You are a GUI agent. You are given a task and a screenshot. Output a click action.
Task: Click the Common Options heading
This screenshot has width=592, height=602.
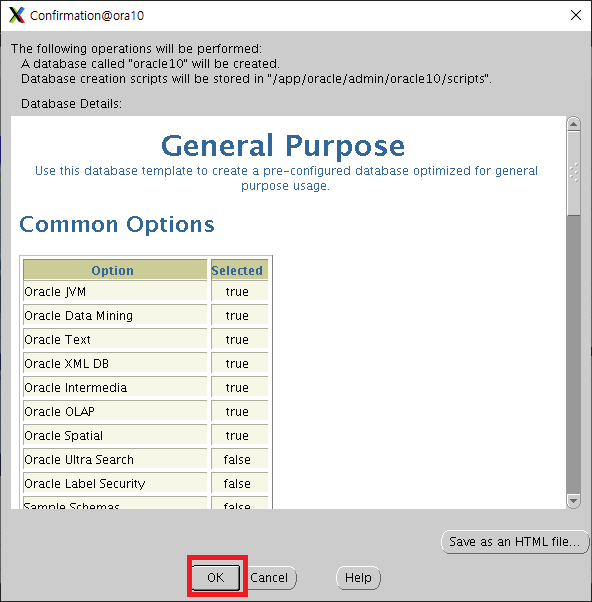pyautogui.click(x=117, y=224)
